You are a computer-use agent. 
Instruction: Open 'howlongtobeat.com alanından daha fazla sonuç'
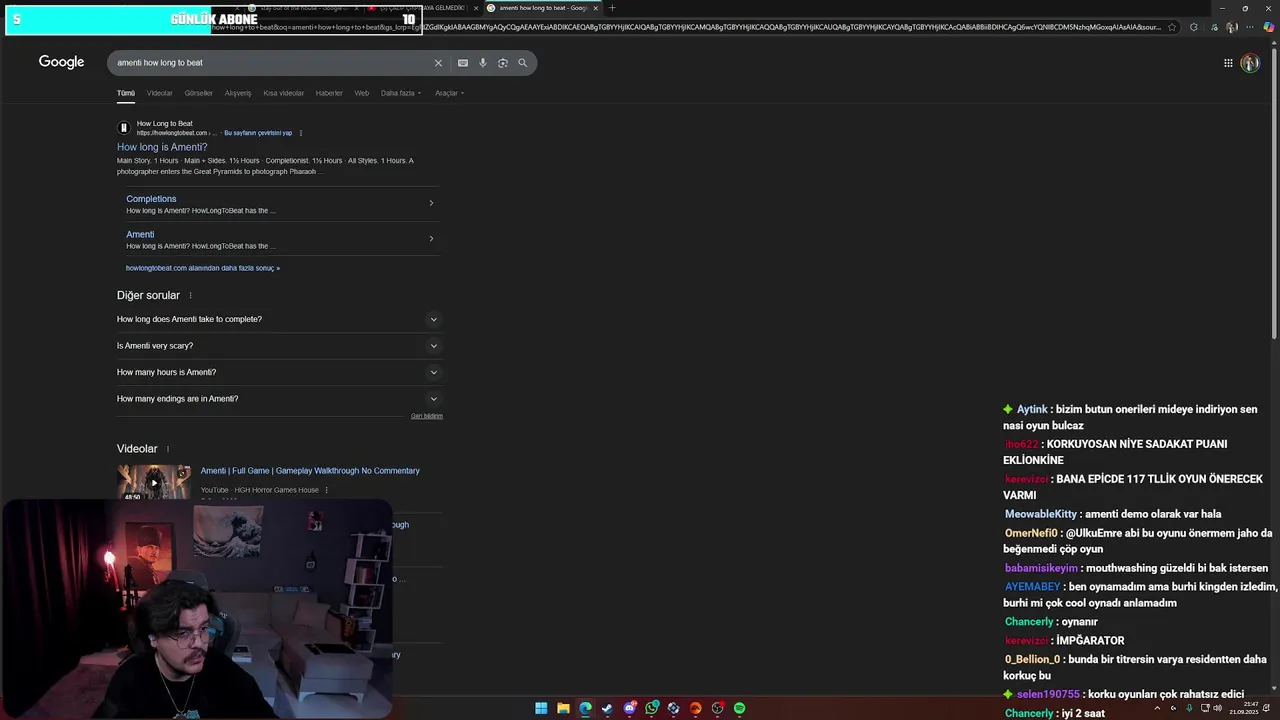click(x=203, y=268)
